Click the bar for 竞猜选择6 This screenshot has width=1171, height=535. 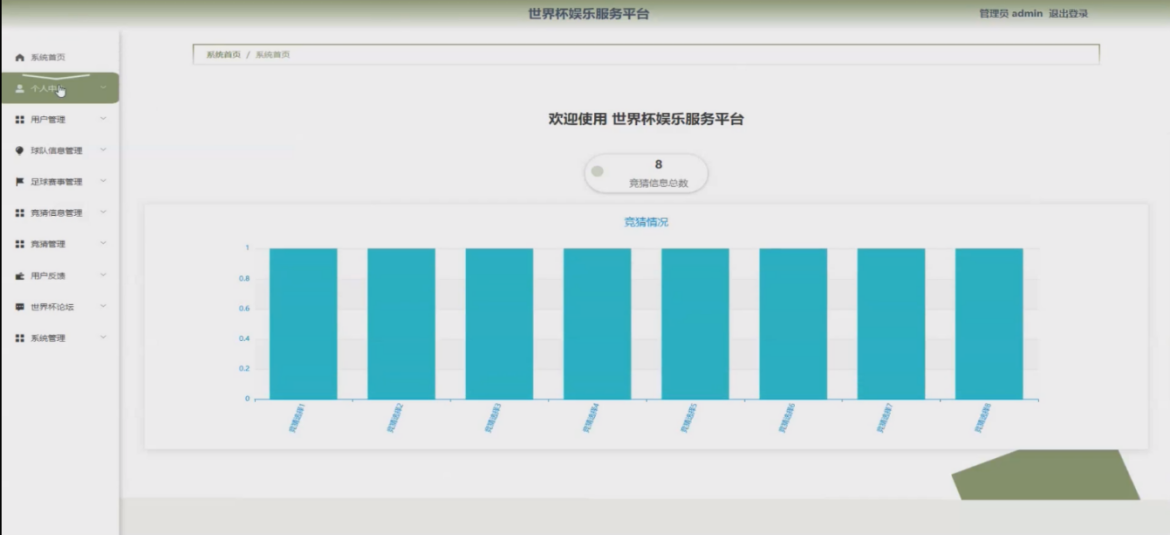793,324
